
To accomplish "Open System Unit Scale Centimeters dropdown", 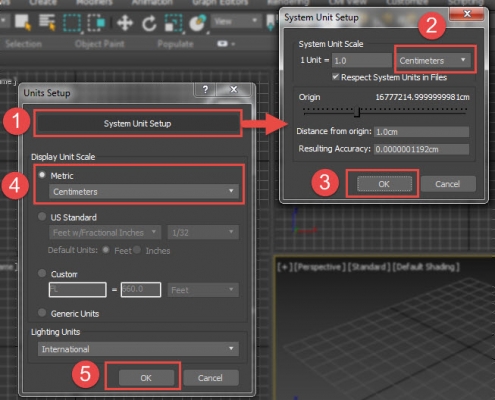I will pos(433,60).
